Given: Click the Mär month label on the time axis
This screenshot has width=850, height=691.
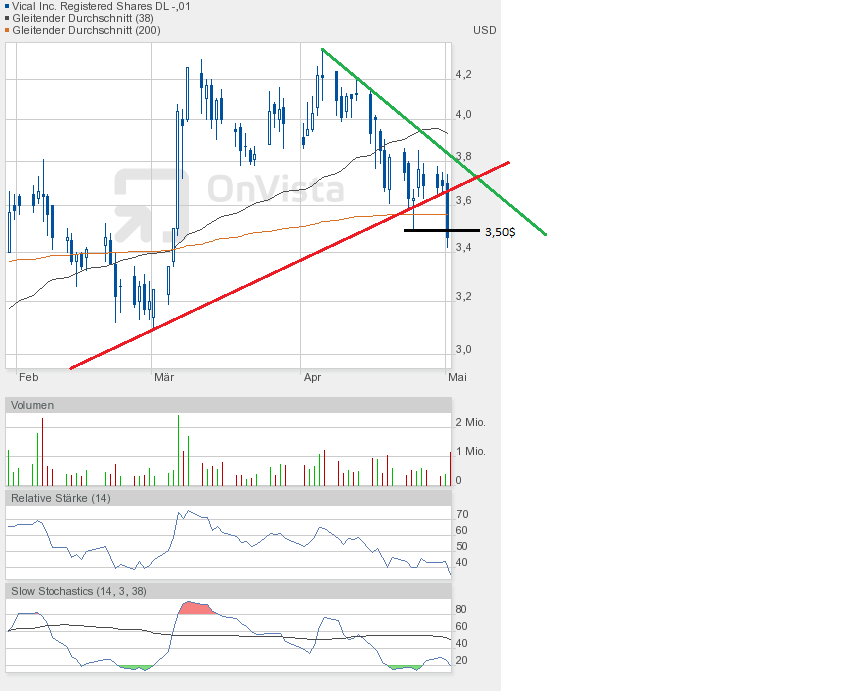Looking at the screenshot, I should tap(164, 377).
